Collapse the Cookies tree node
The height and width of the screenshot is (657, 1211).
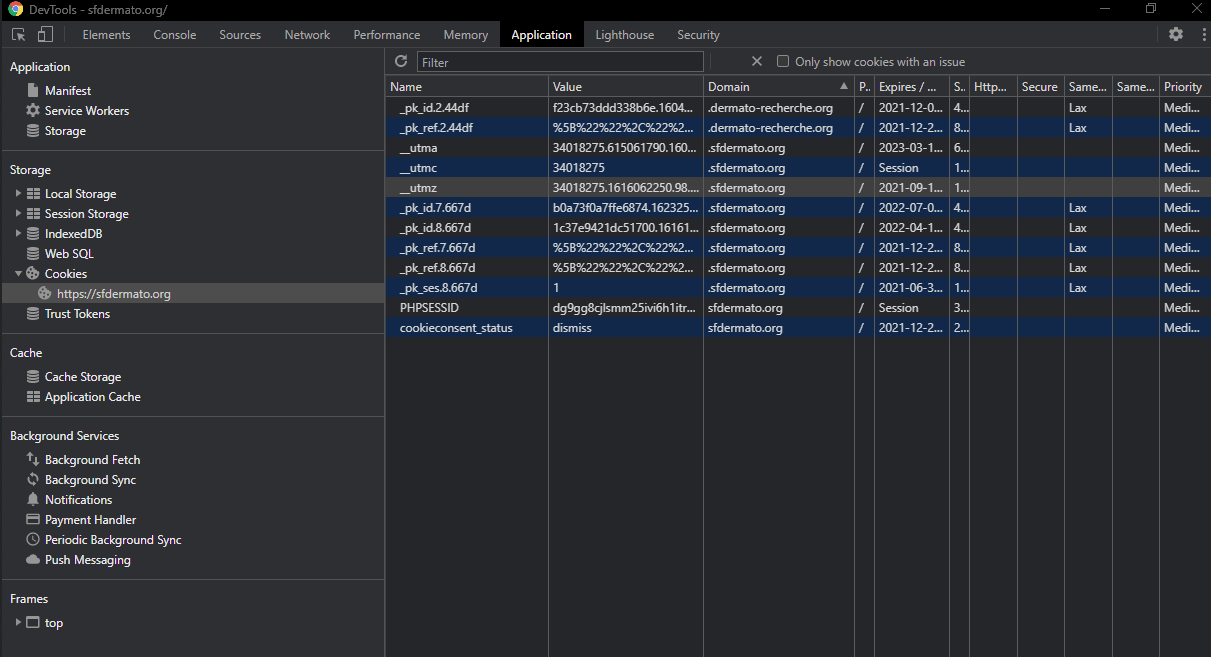tap(18, 273)
